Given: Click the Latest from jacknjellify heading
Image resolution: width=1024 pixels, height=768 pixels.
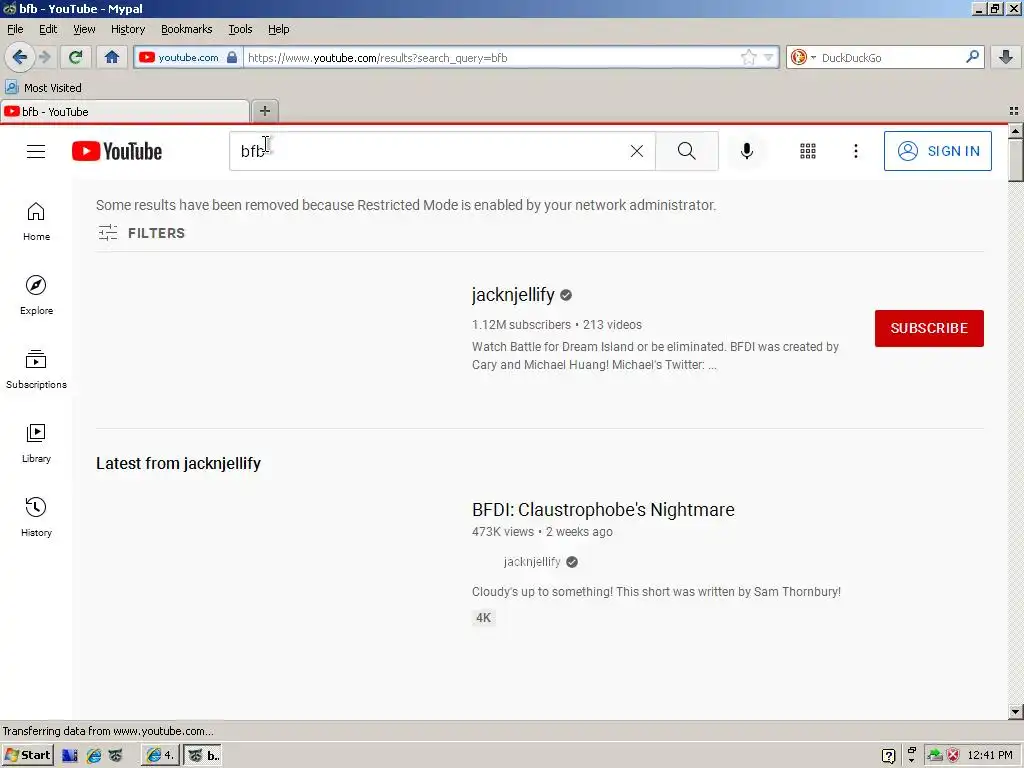Looking at the screenshot, I should tap(178, 463).
